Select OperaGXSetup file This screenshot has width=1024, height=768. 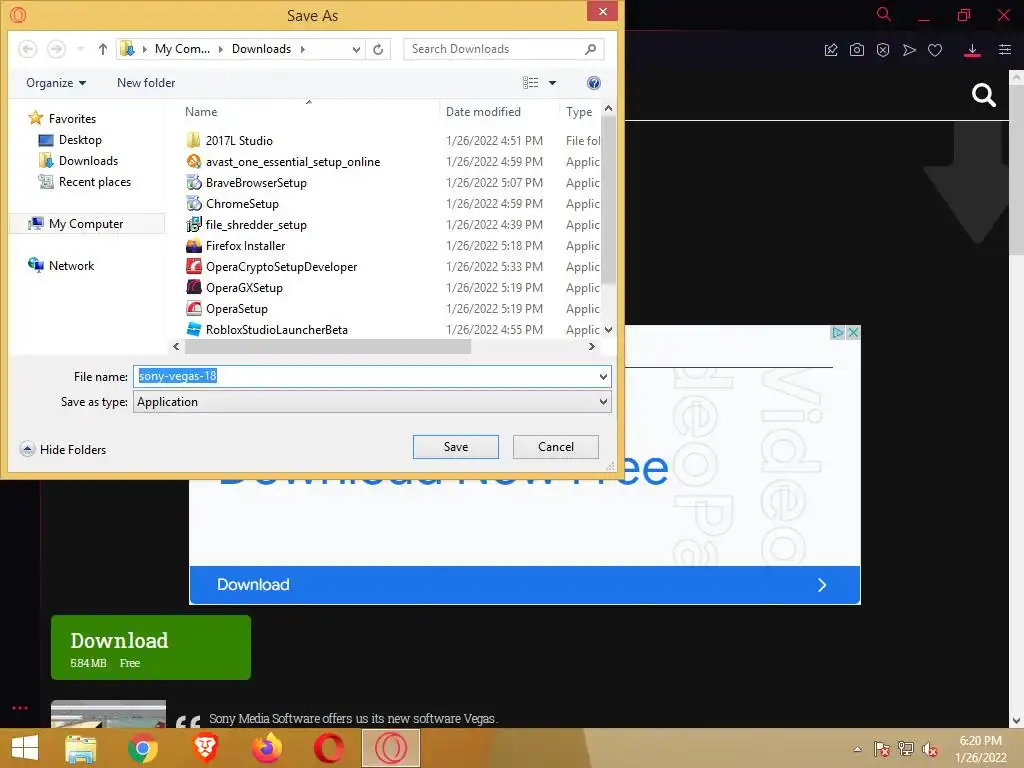point(244,288)
